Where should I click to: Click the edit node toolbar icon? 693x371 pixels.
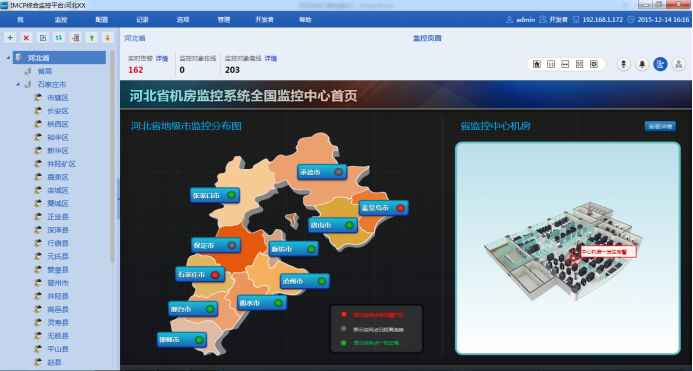pos(42,38)
